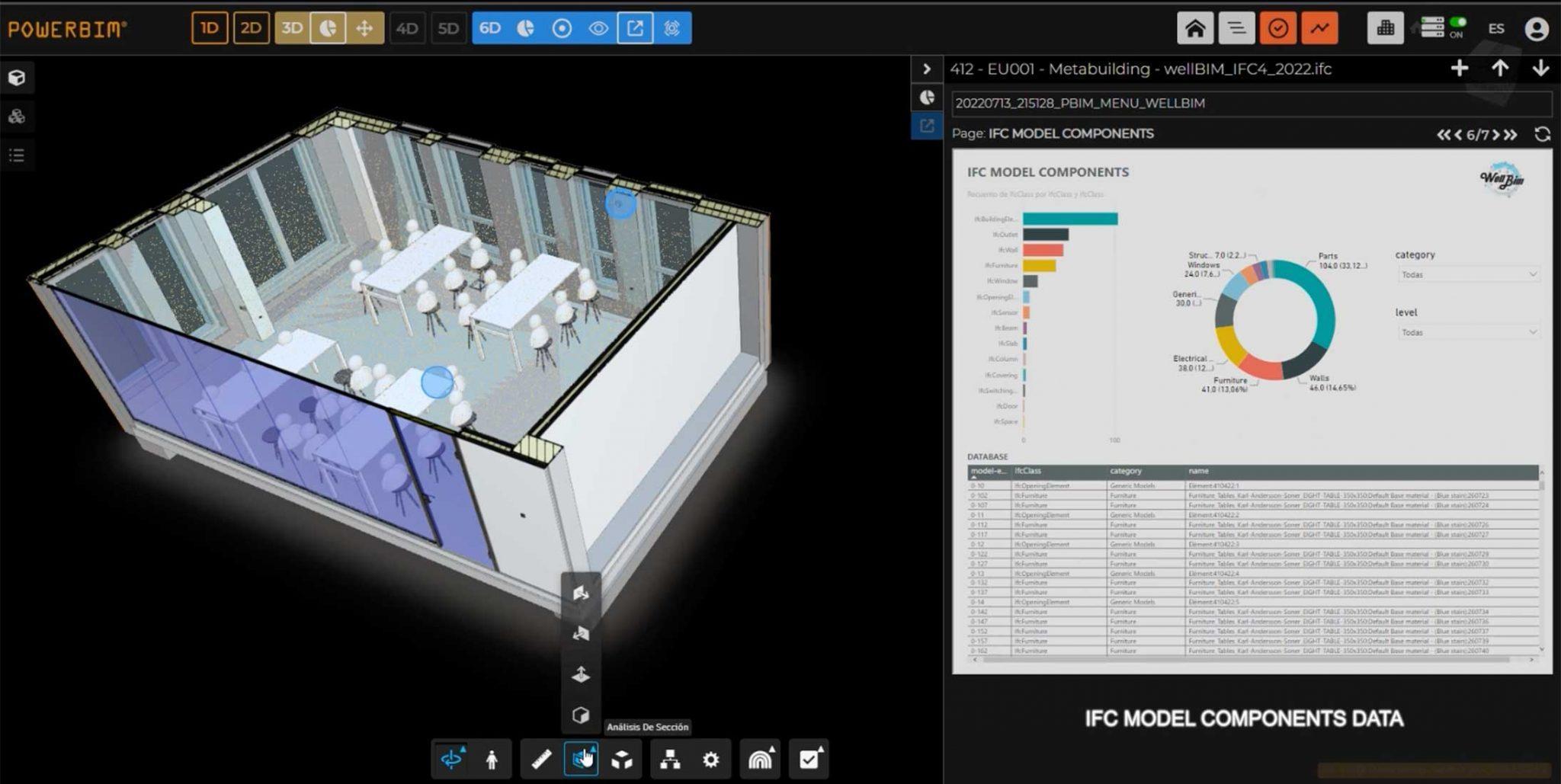The image size is (1561, 784).
Task: Click the explode model cube icon
Action: (x=623, y=759)
